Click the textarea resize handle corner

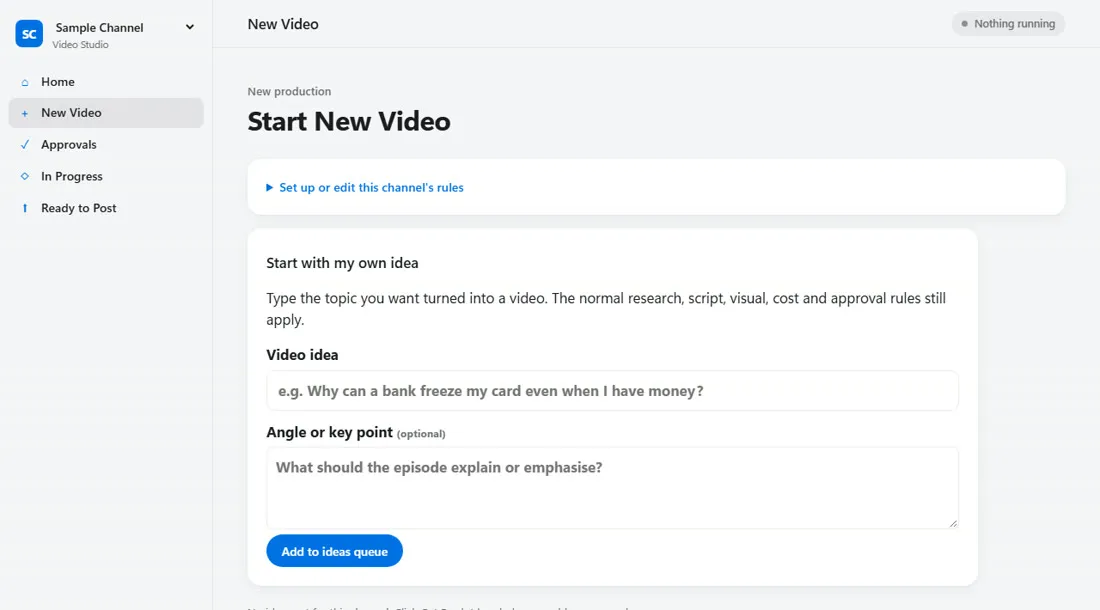point(953,523)
